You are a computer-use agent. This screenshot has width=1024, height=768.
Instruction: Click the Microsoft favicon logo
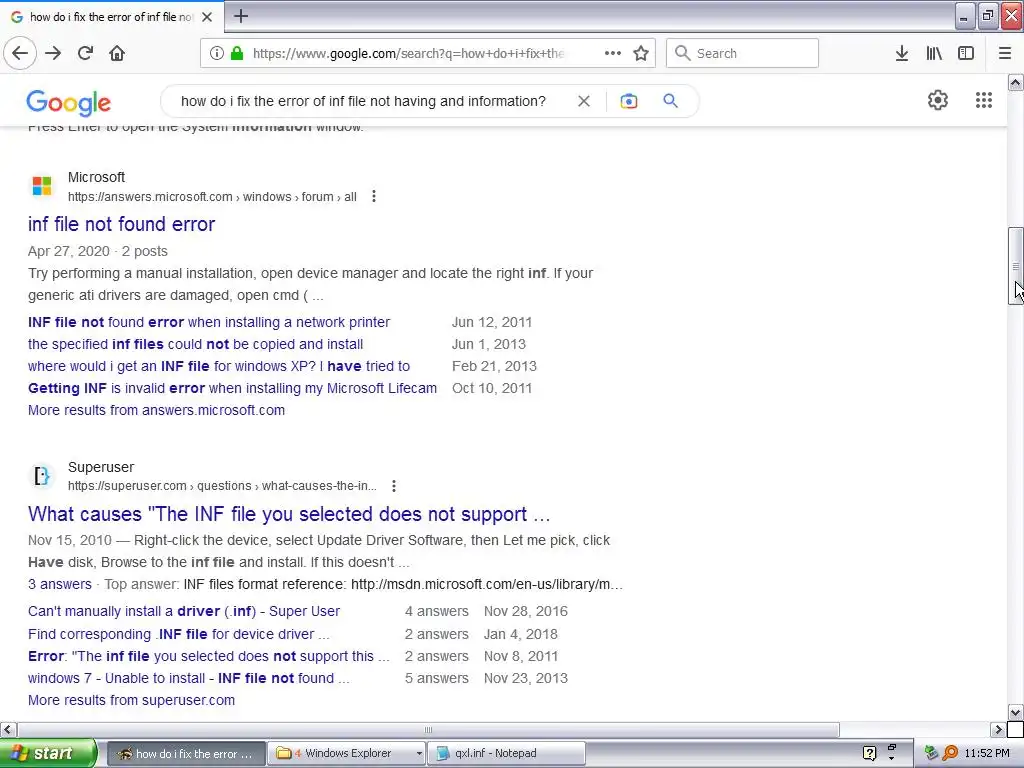[42, 186]
